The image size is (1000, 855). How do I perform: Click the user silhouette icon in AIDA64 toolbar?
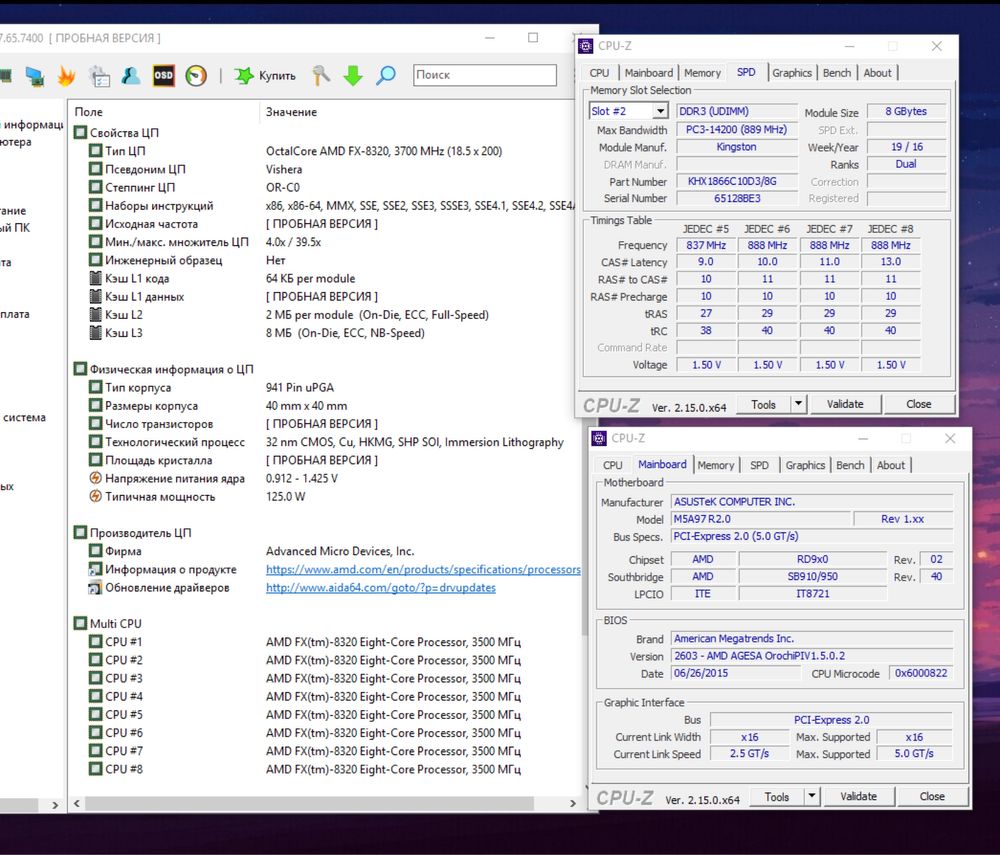click(x=131, y=76)
